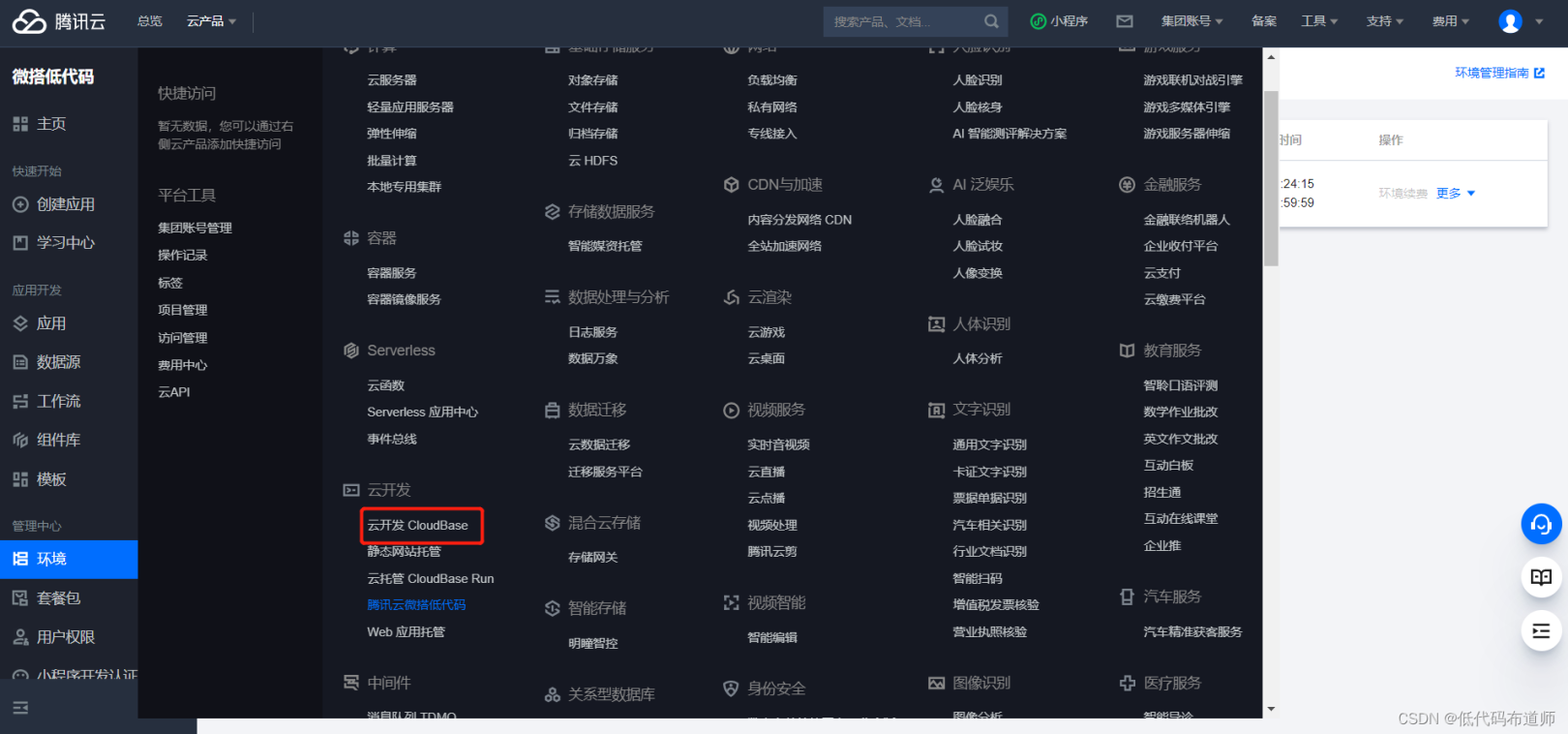The image size is (1568, 734).
Task: Click the 模板 icon in sidebar
Action: [20, 479]
